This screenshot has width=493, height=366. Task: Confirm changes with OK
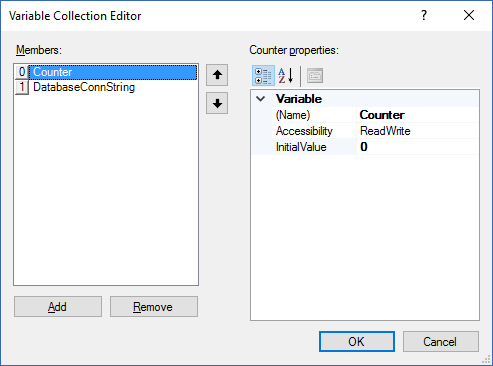(x=357, y=341)
